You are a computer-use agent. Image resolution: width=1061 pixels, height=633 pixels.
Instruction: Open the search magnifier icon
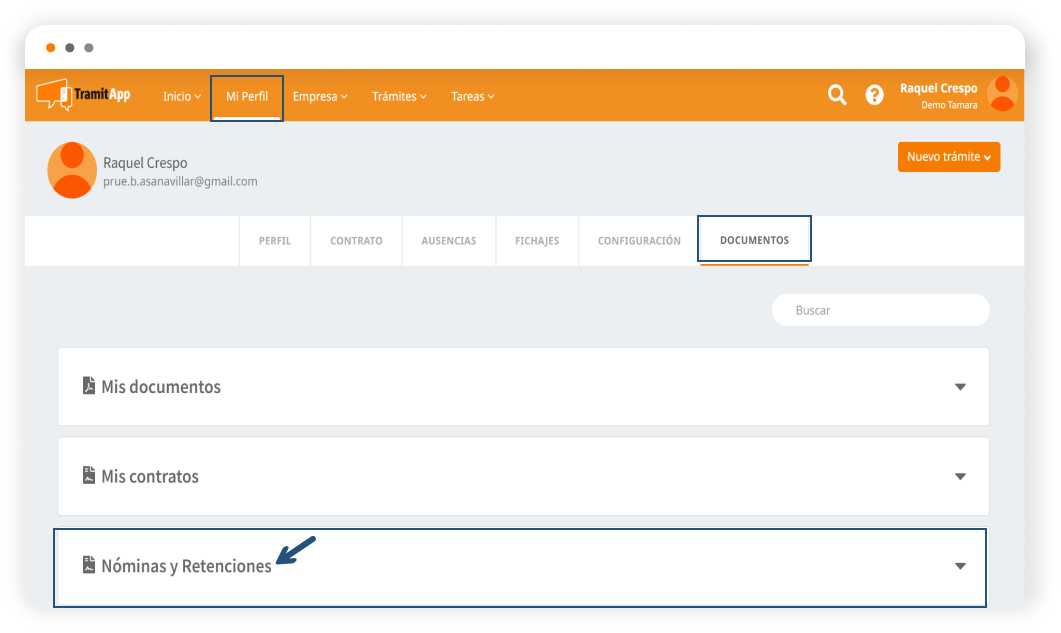point(837,95)
